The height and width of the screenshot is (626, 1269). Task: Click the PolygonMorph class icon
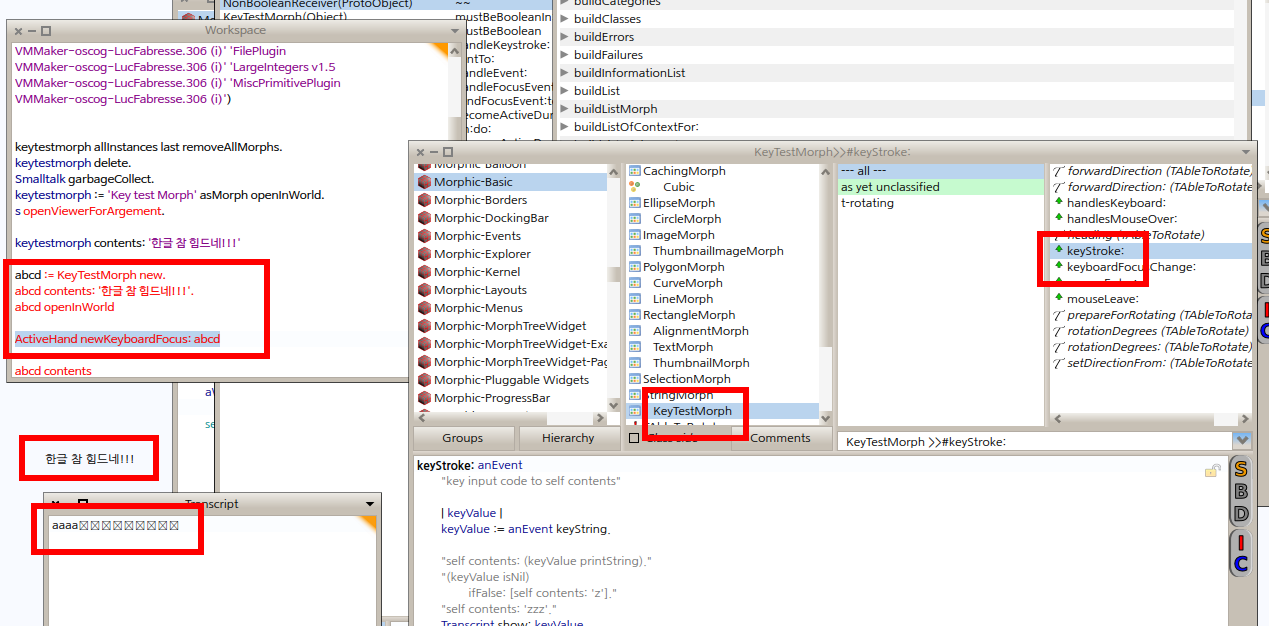[634, 267]
